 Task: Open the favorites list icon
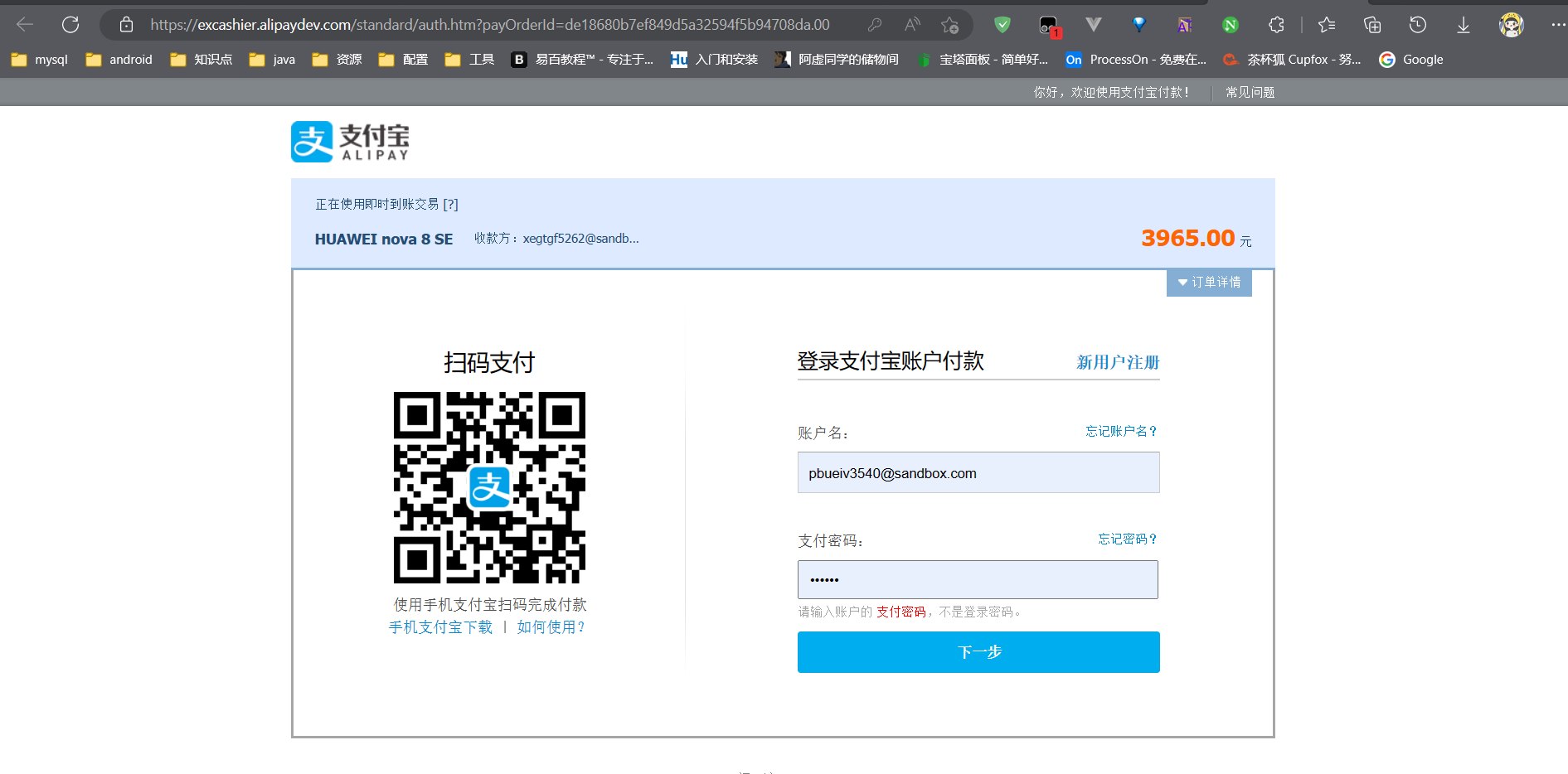[1327, 25]
